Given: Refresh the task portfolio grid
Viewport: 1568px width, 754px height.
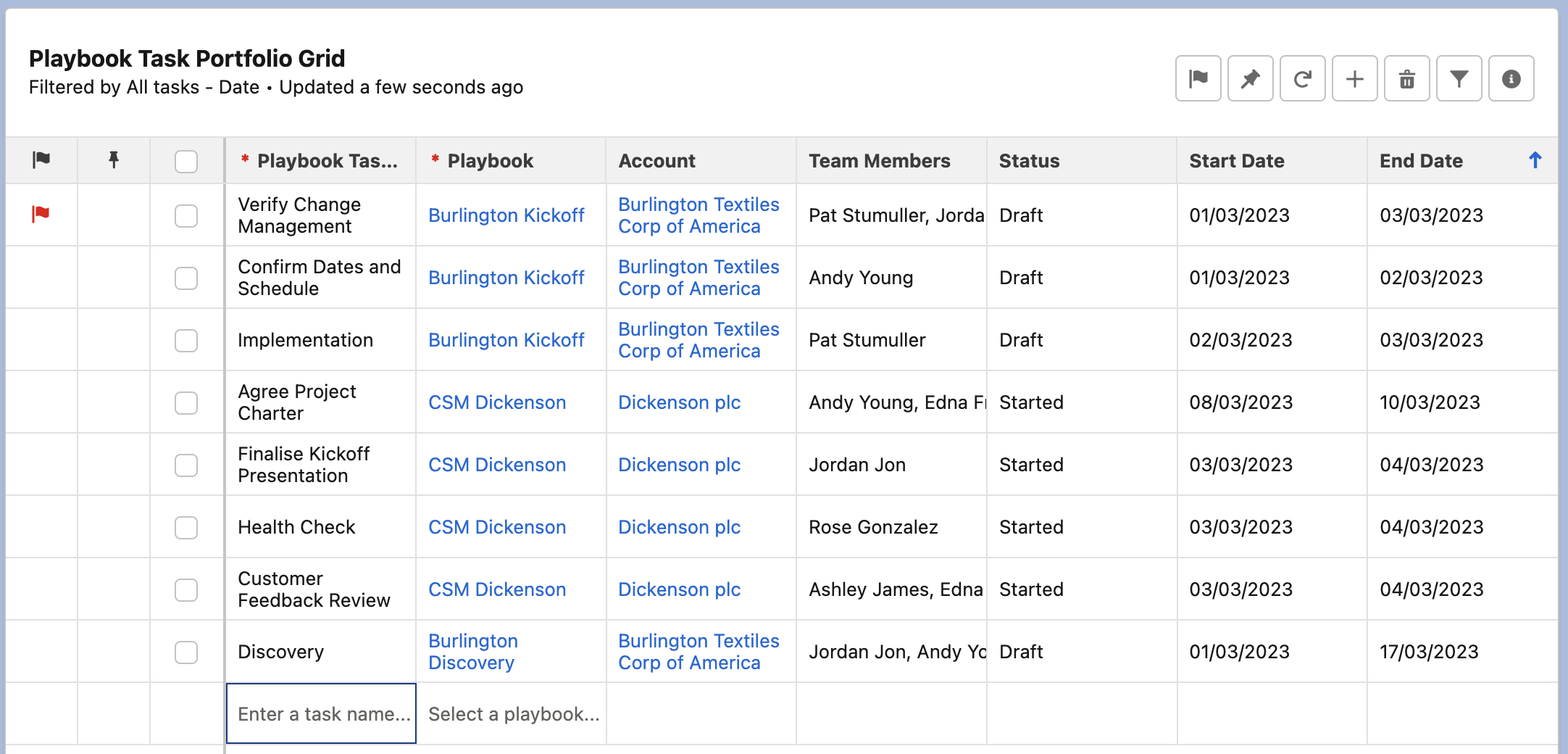Looking at the screenshot, I should (x=1302, y=78).
